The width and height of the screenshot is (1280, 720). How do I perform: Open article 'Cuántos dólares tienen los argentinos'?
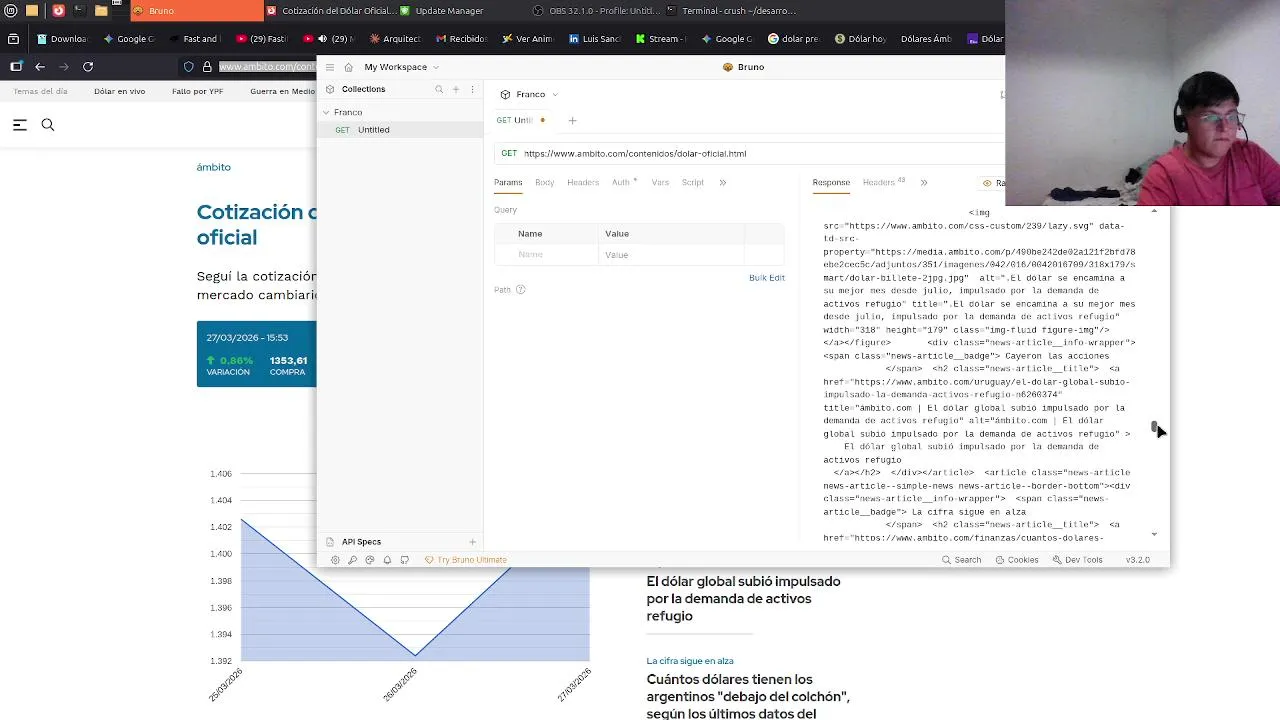(x=748, y=696)
